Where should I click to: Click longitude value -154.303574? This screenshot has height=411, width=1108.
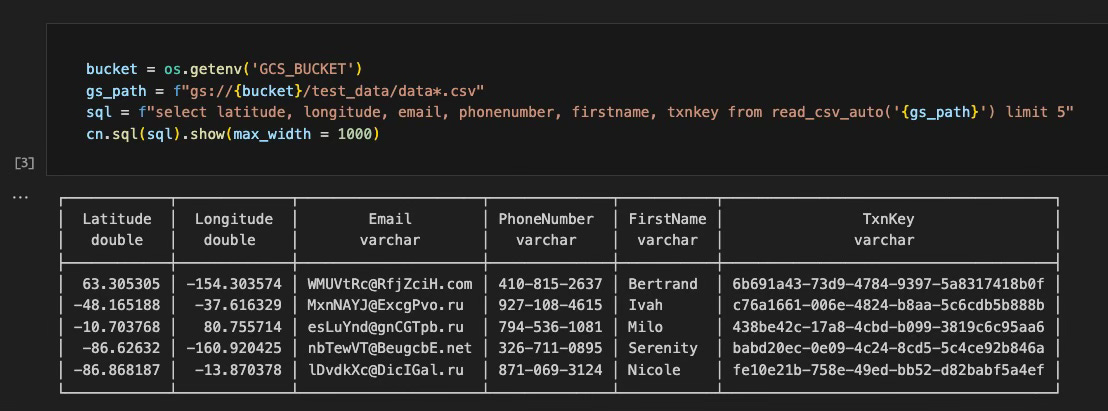tap(234, 284)
